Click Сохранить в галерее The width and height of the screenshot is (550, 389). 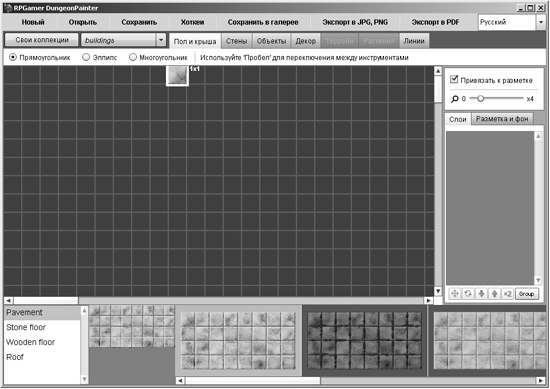point(263,22)
